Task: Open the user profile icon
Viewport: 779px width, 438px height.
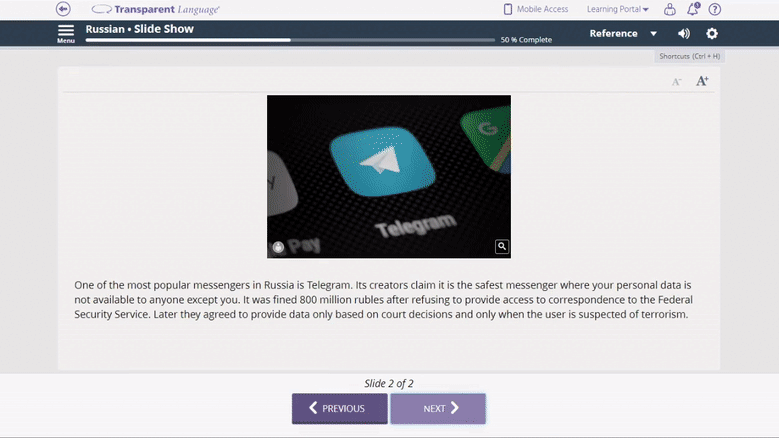Action: tap(670, 9)
